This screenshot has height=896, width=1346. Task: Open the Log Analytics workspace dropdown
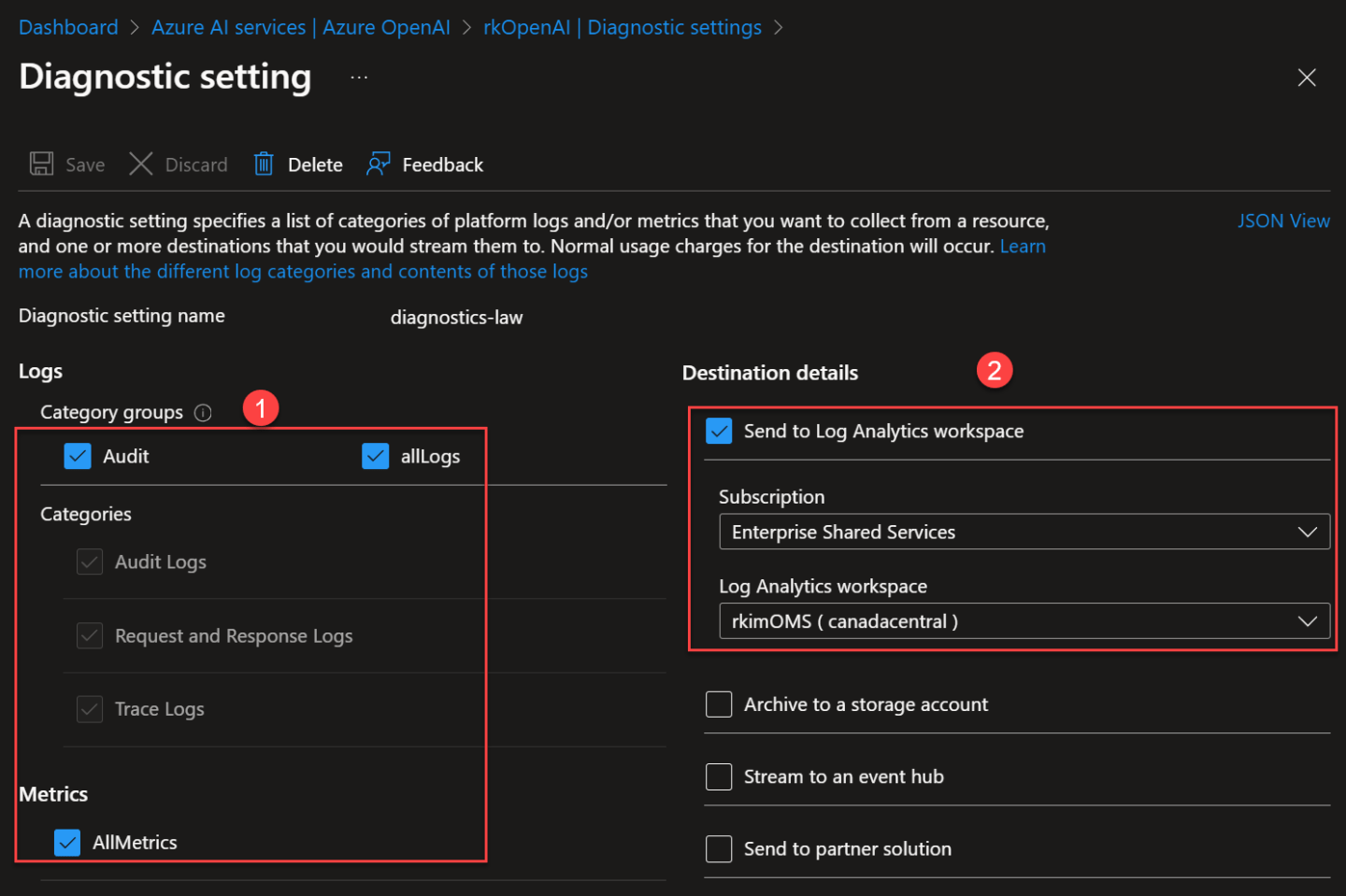pyautogui.click(x=1307, y=620)
